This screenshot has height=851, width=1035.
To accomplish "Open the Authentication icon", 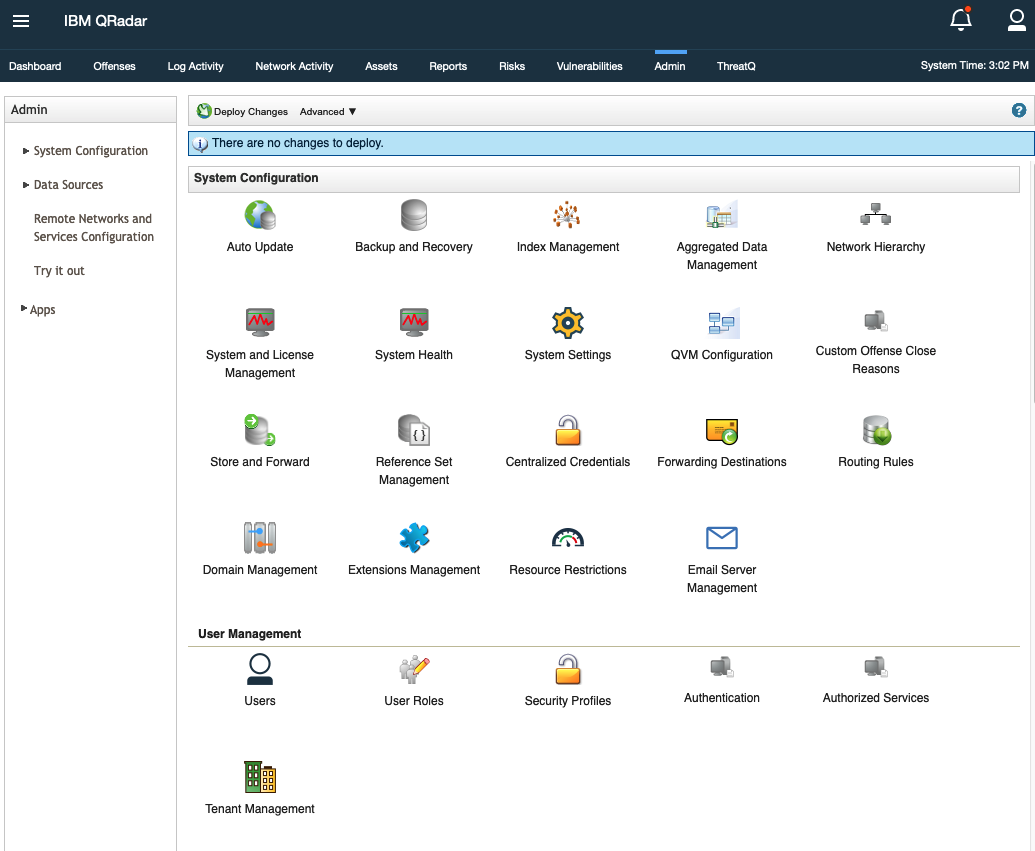I will point(721,667).
